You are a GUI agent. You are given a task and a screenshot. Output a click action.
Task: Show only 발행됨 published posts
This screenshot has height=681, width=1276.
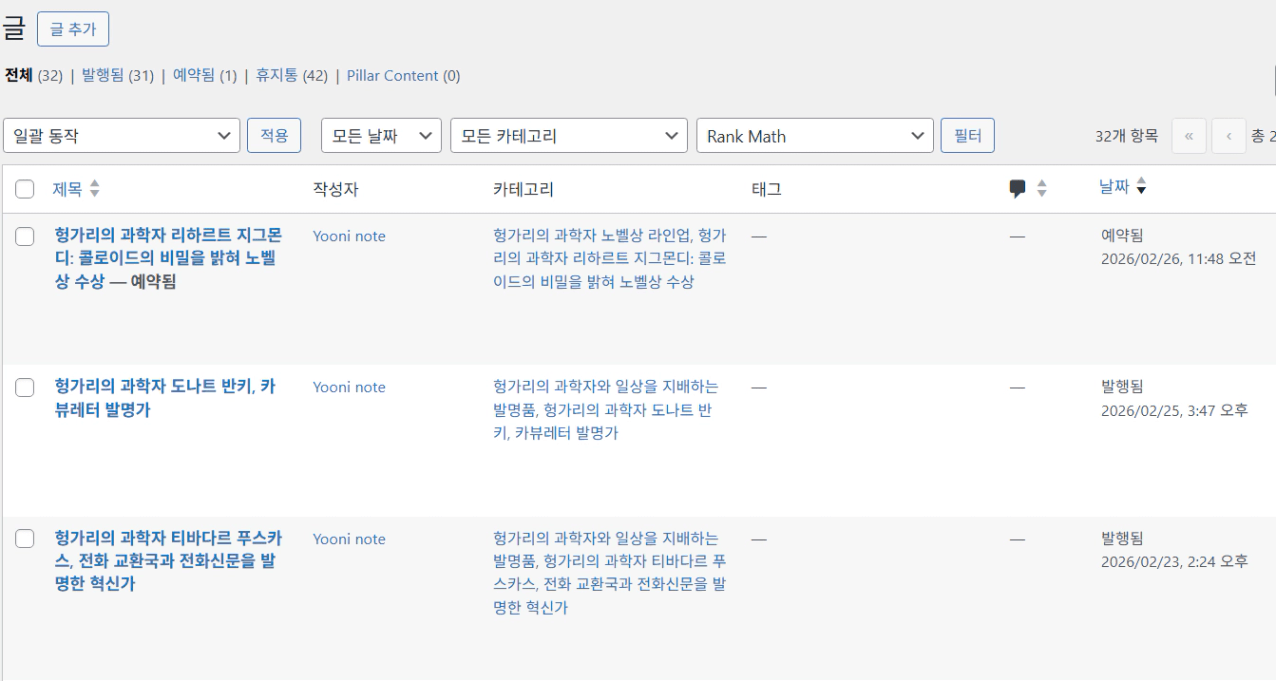(x=103, y=76)
